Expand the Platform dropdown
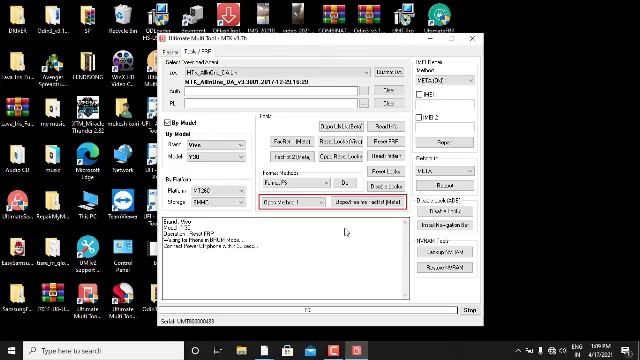The height and width of the screenshot is (360, 640). (241, 191)
